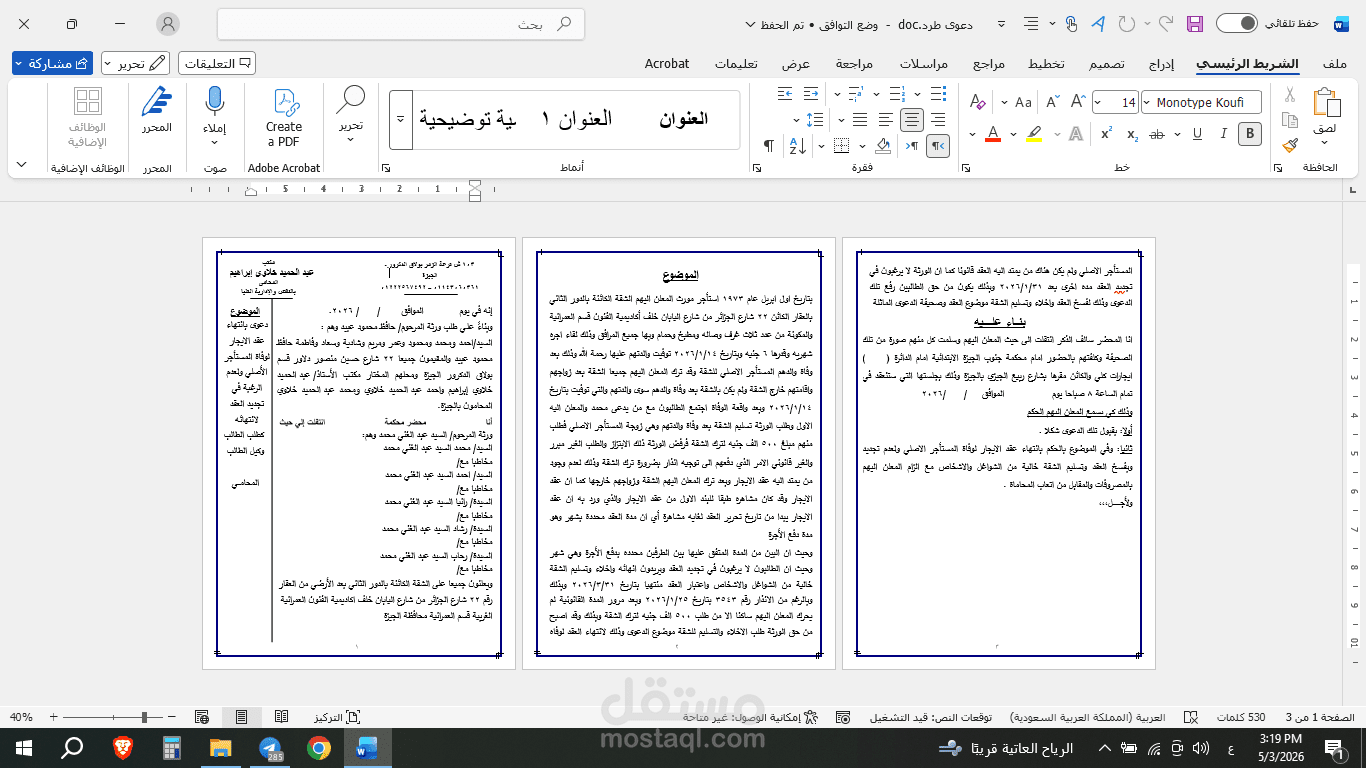This screenshot has width=1366, height=768.
Task: Click the Copy icon in clipboard group
Action: point(1290,120)
